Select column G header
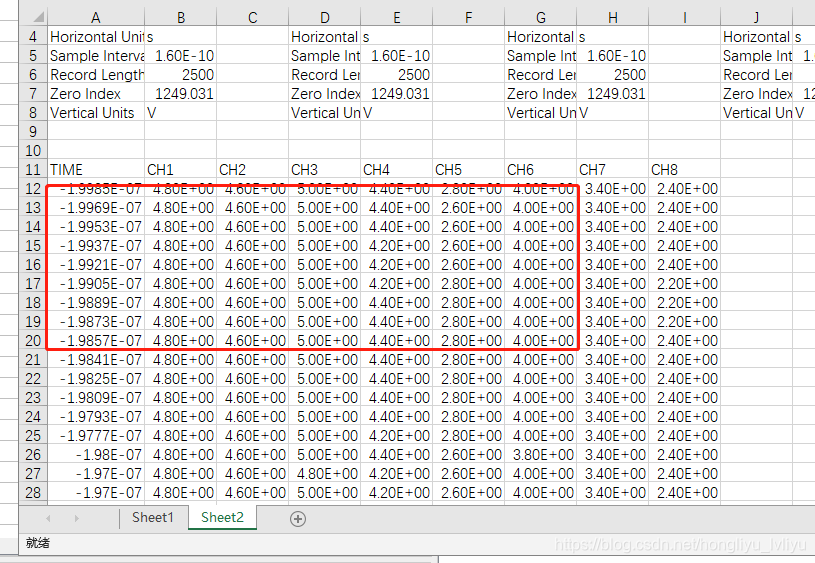 click(541, 18)
